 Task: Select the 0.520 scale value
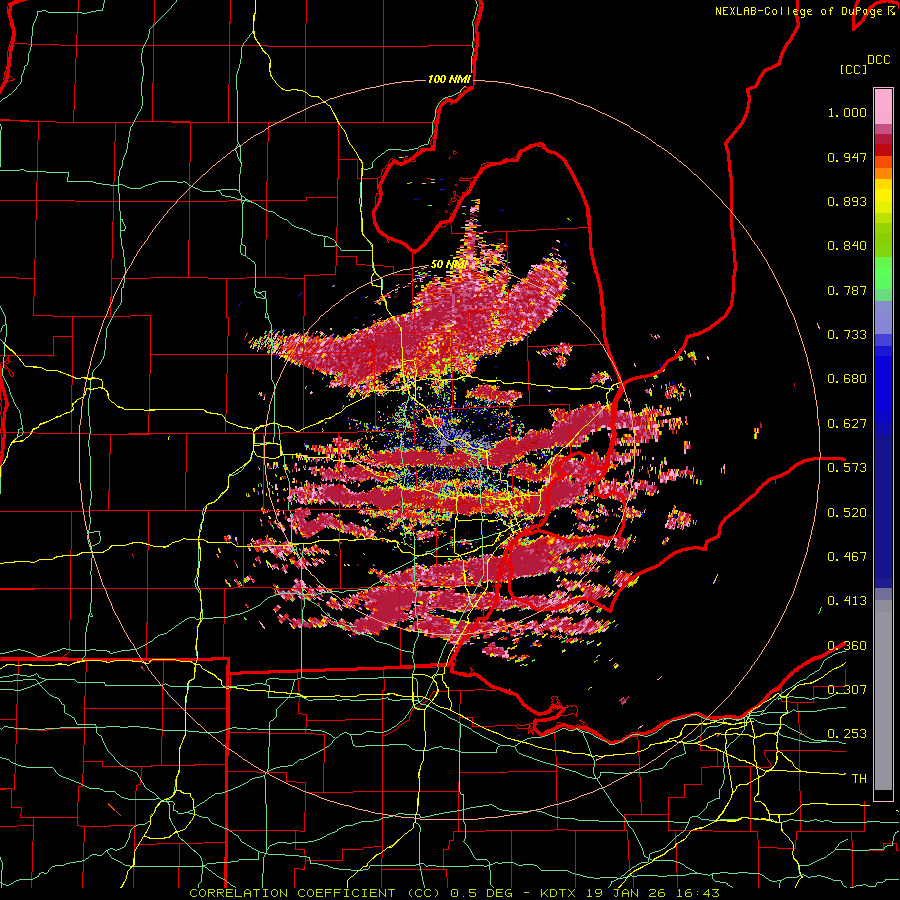(x=847, y=512)
